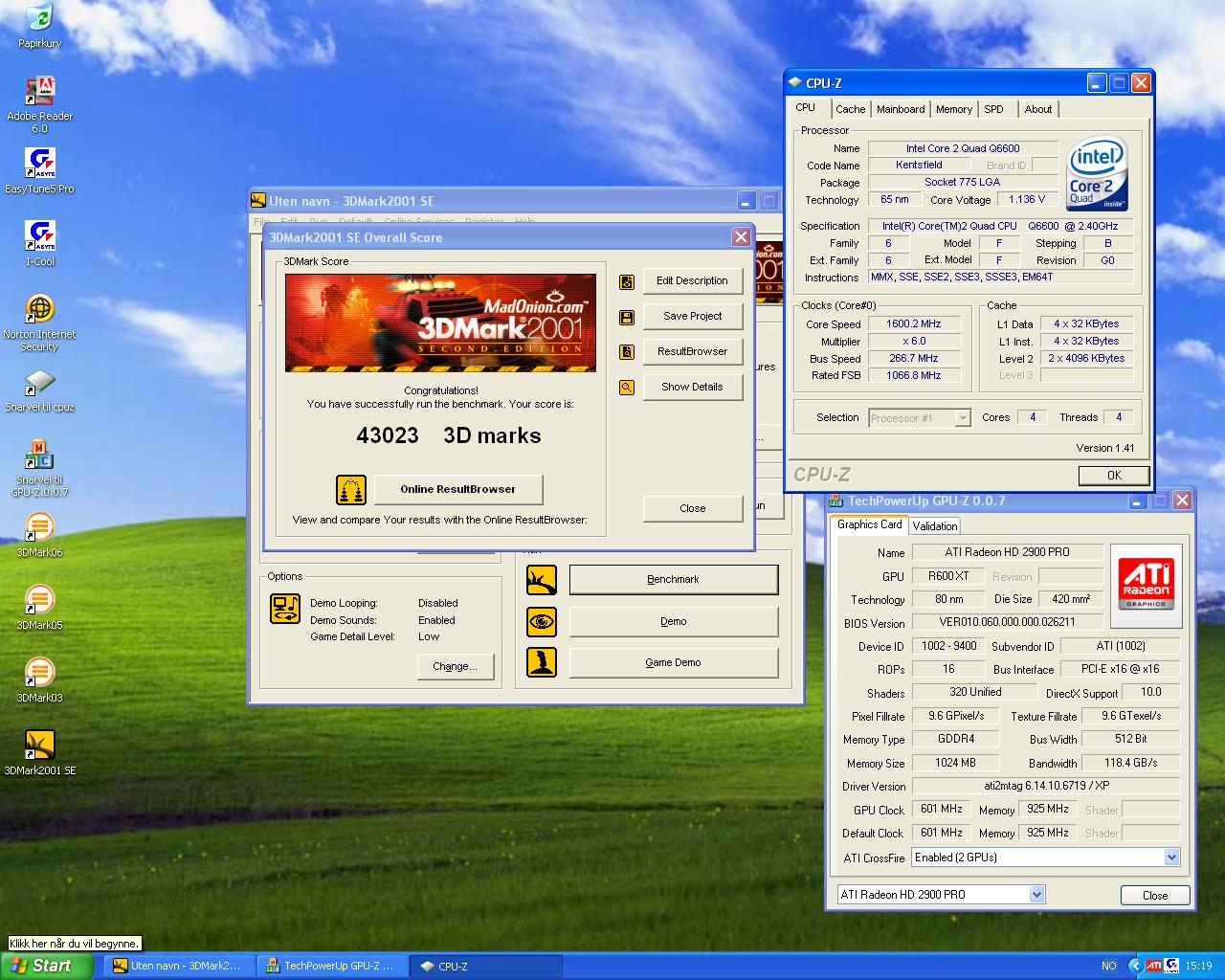Screen dimensions: 1225x980
Task: Click the GPU-Z tray icon beside the clock
Action: 1171,966
